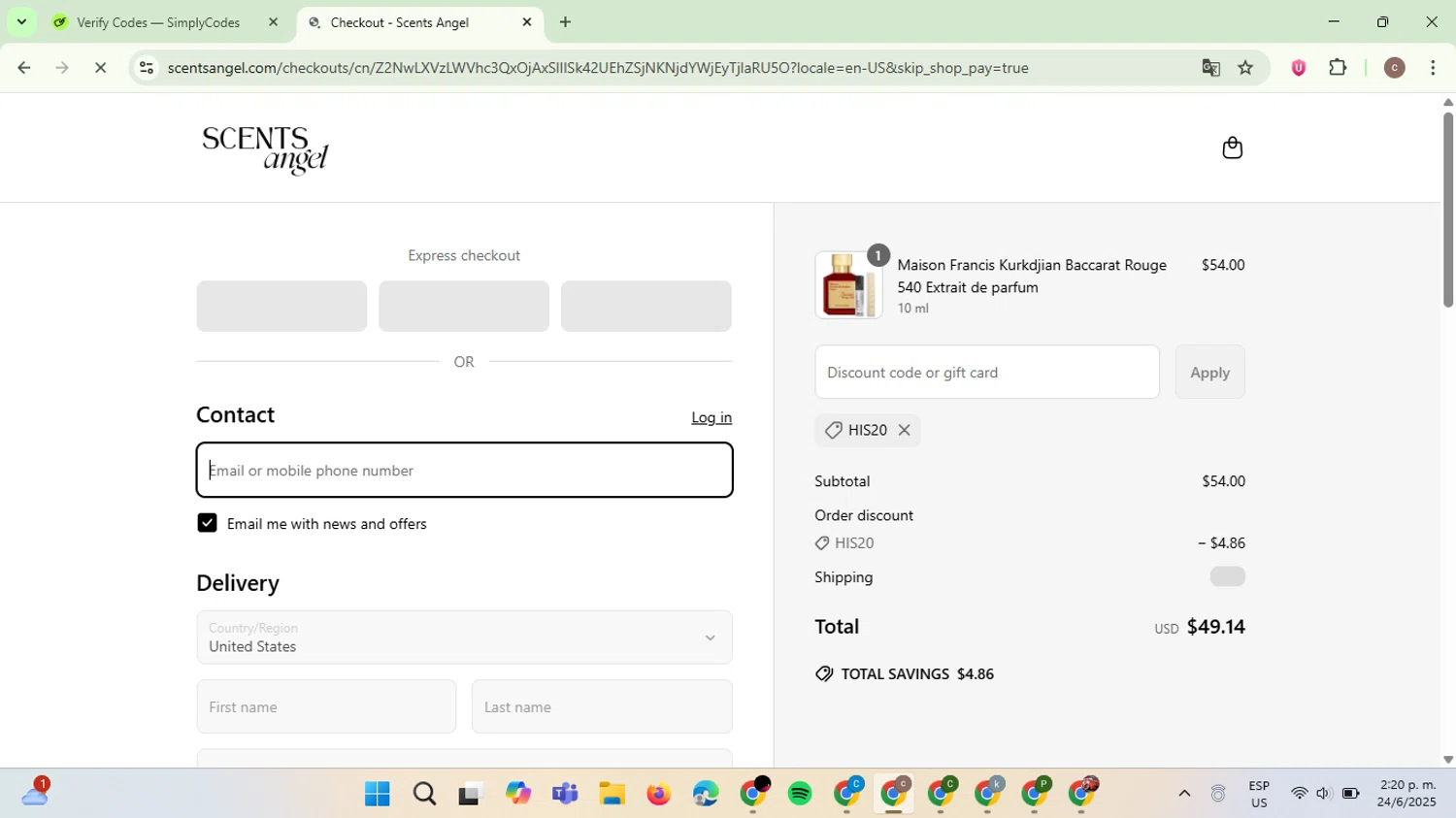The width and height of the screenshot is (1456, 818).
Task: Open Microsoft Edge from the taskbar
Action: (x=706, y=795)
